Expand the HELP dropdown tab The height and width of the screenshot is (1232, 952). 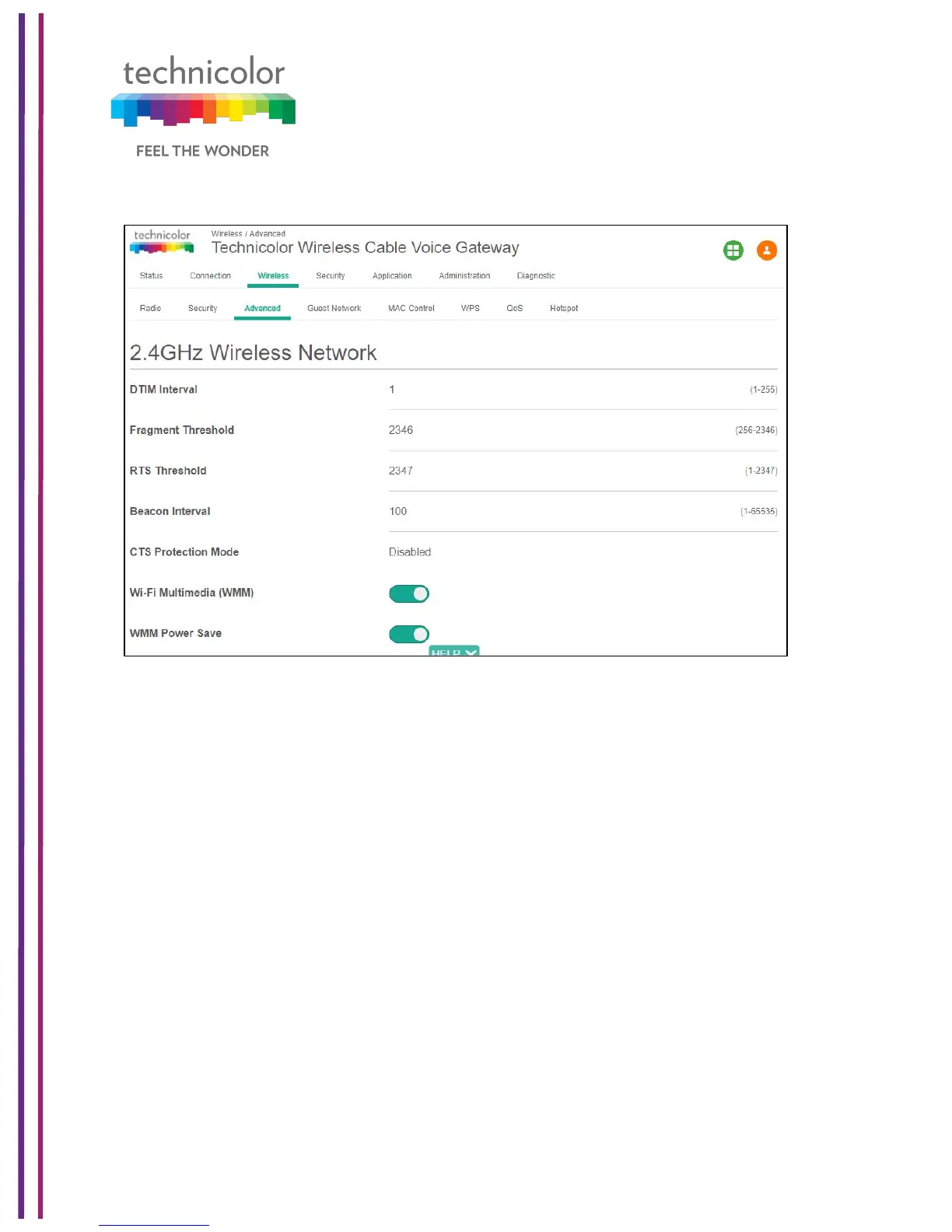(x=454, y=651)
